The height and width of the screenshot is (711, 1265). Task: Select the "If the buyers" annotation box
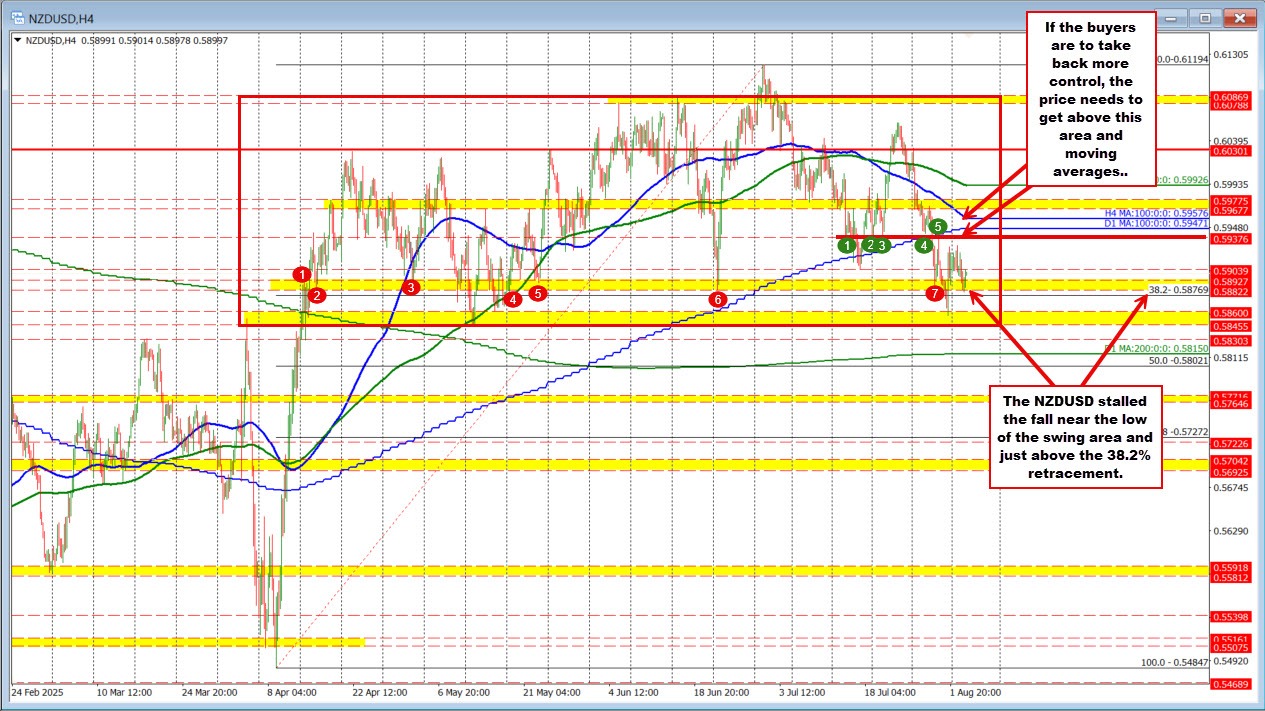[1094, 96]
